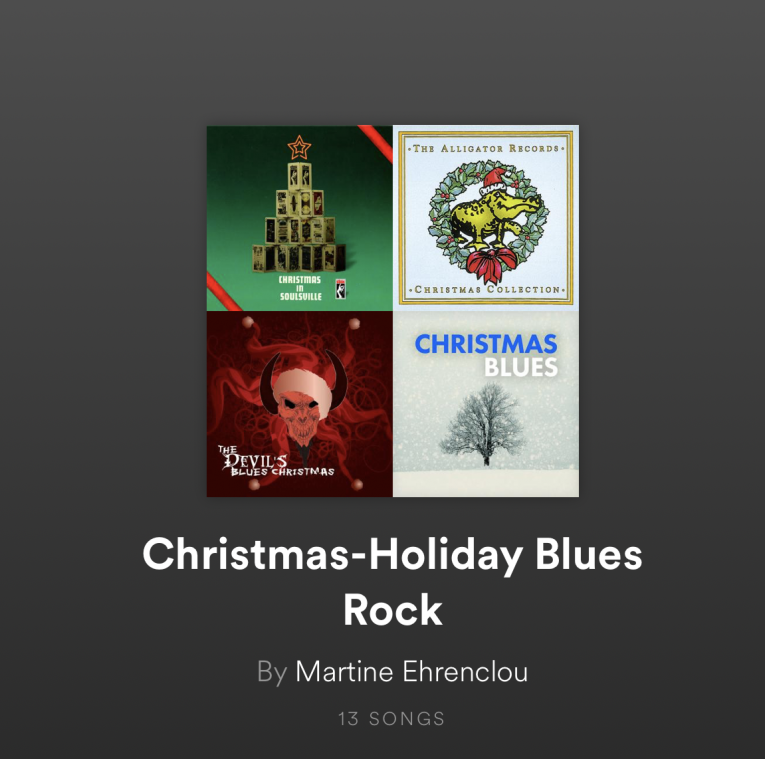Image resolution: width=765 pixels, height=759 pixels.
Task: Click the 13 SONGS count label
Action: coord(392,719)
